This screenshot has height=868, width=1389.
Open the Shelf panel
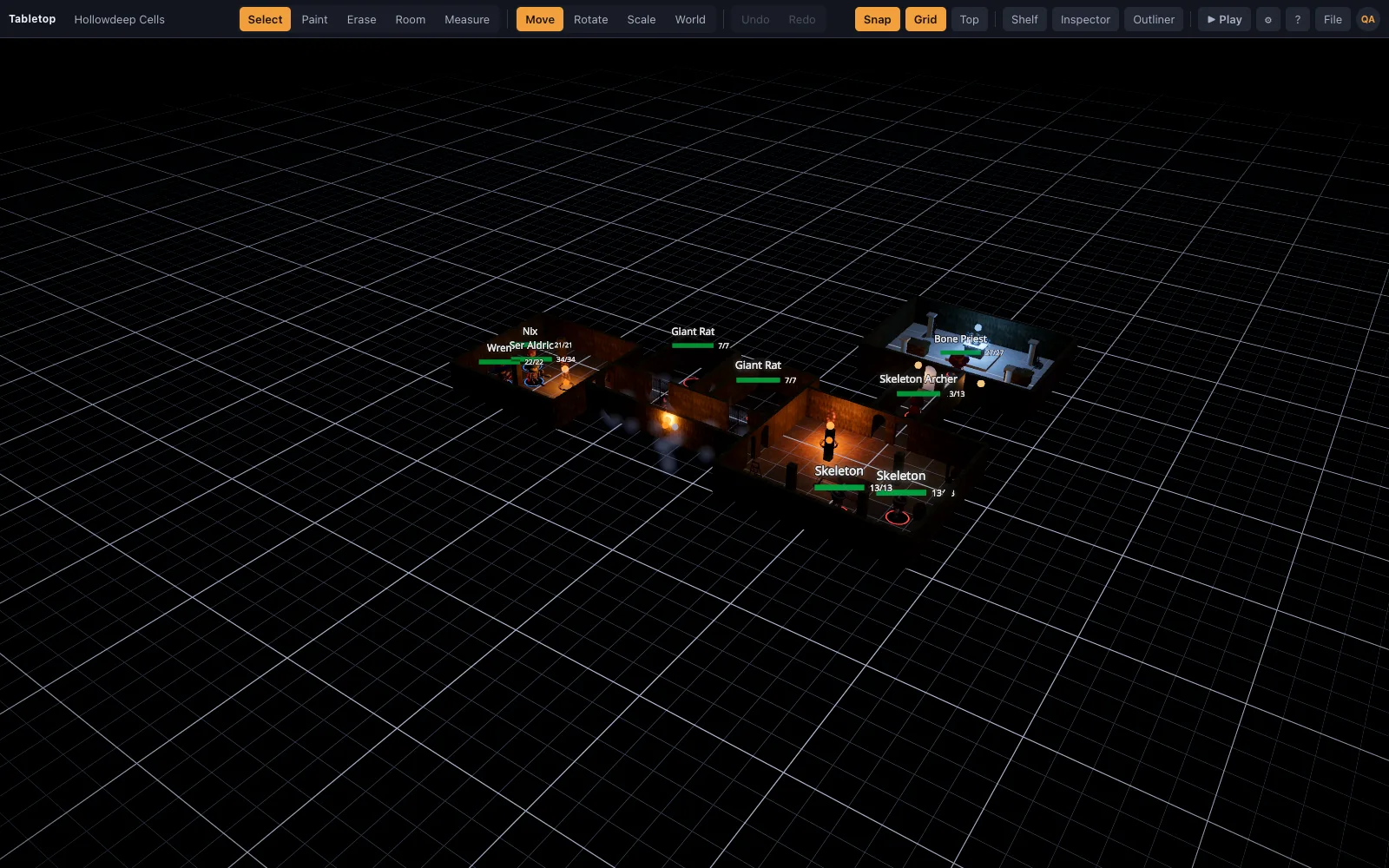[1024, 19]
